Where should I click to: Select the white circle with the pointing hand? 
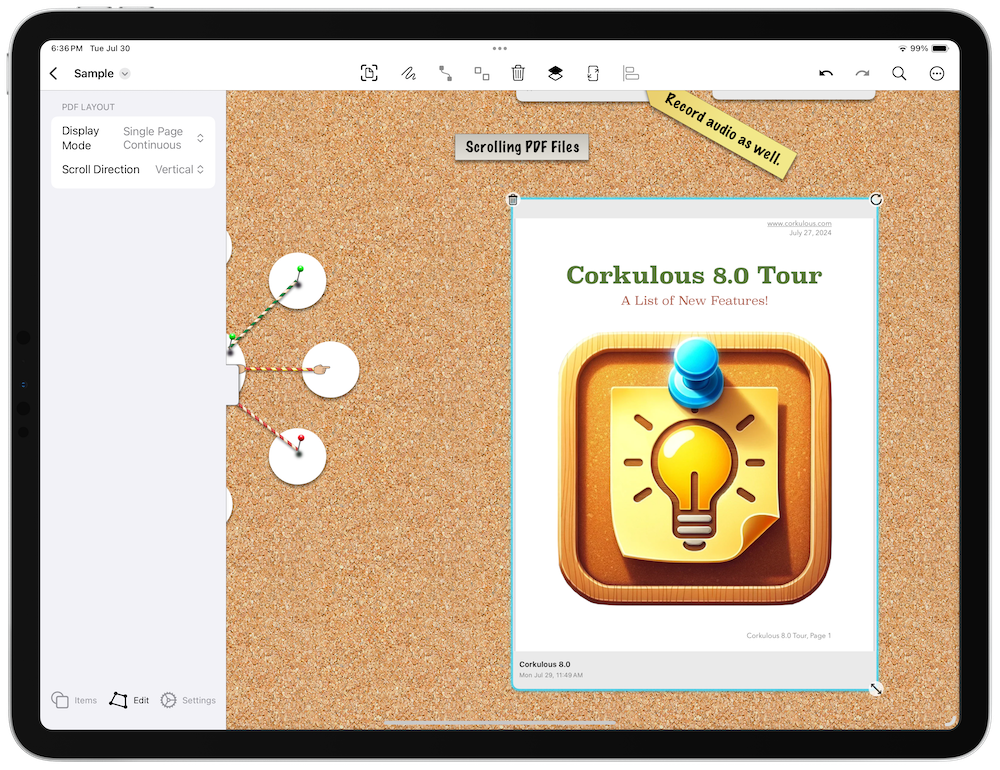point(330,369)
